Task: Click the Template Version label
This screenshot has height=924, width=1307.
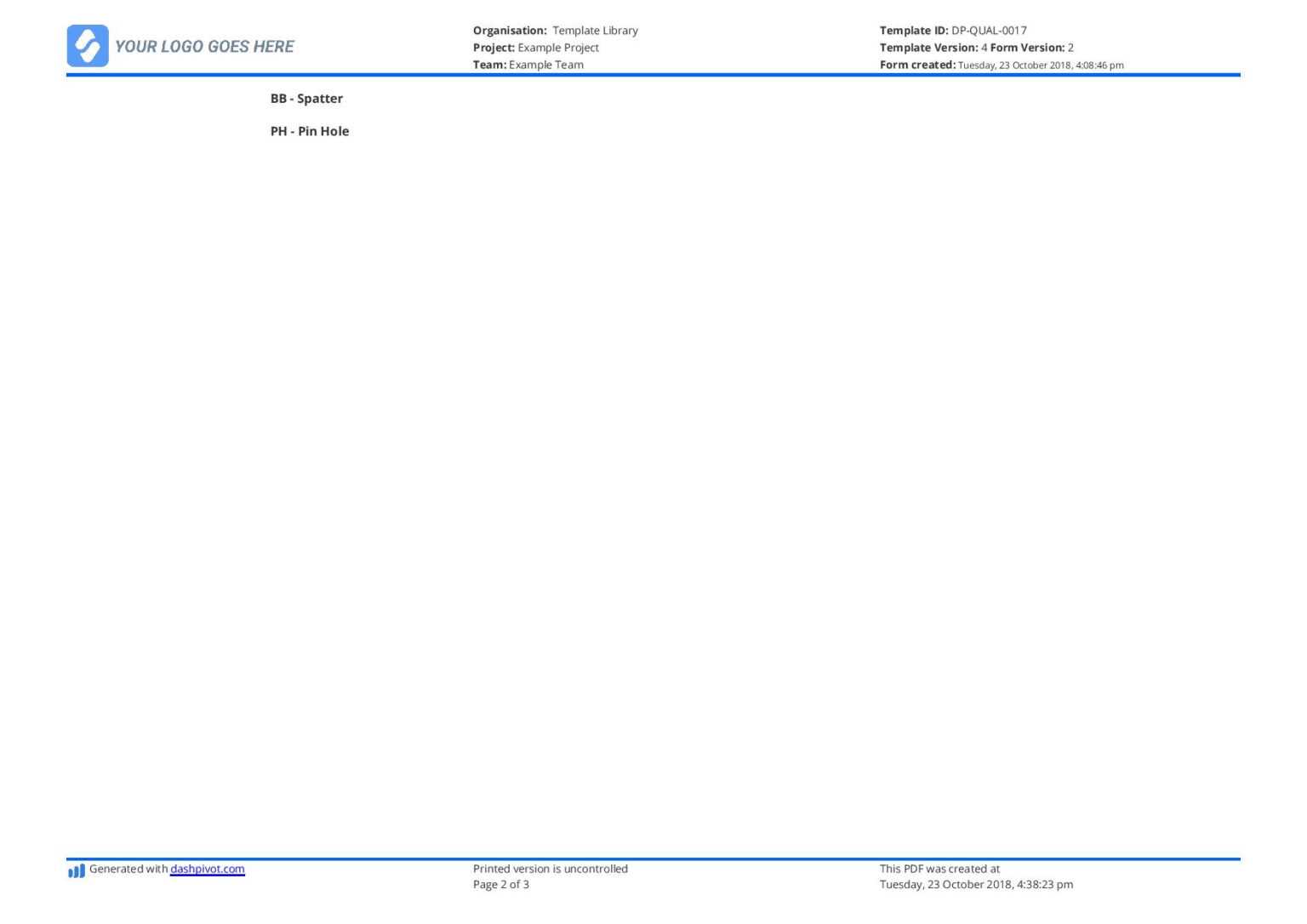Action: coord(928,48)
